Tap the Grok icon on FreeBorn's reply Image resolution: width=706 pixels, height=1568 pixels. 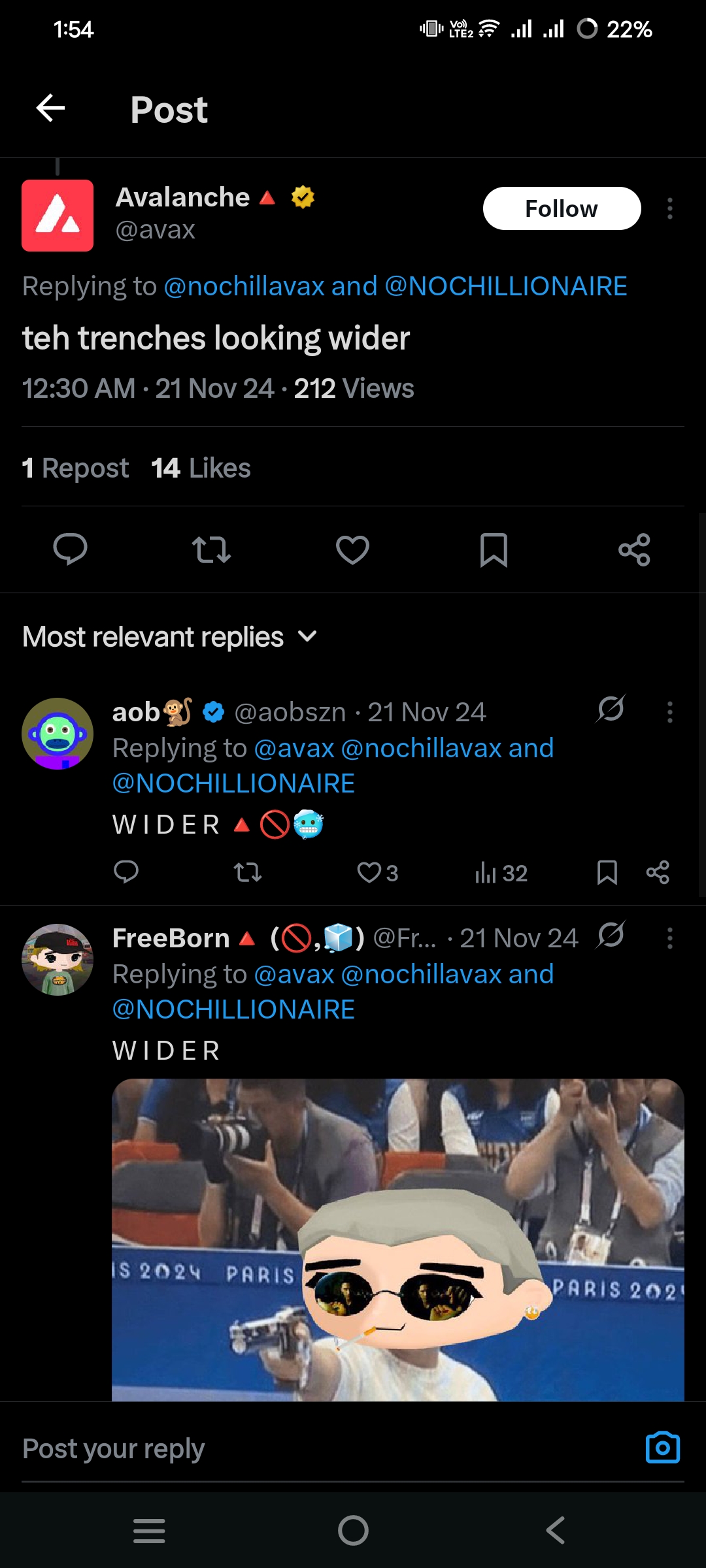click(x=611, y=935)
